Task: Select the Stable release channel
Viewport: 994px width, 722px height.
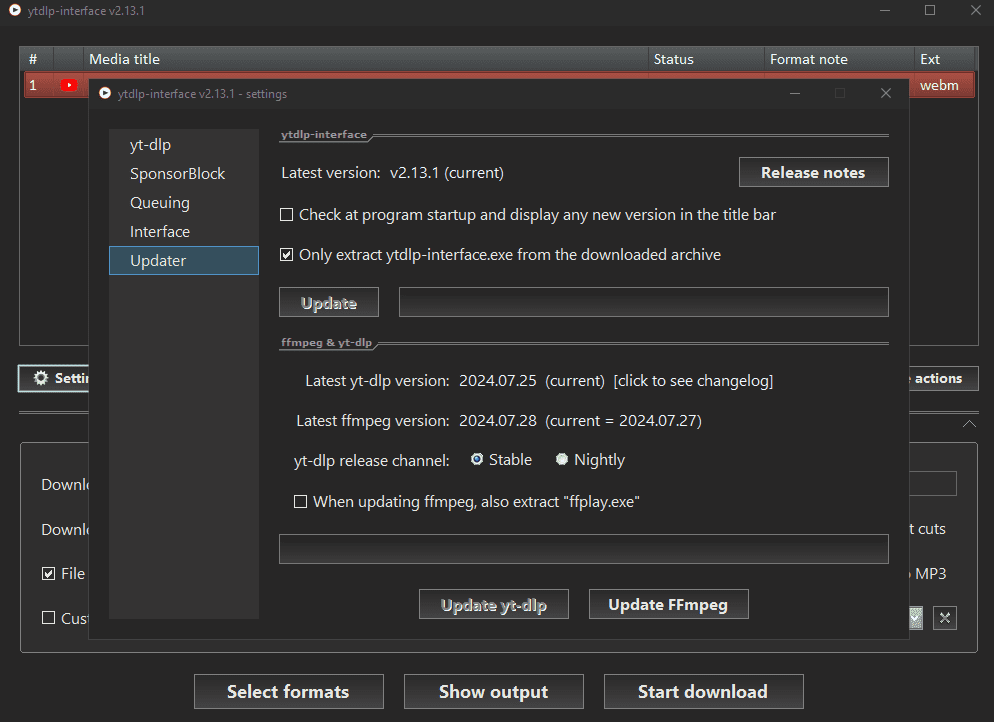Action: (x=477, y=459)
